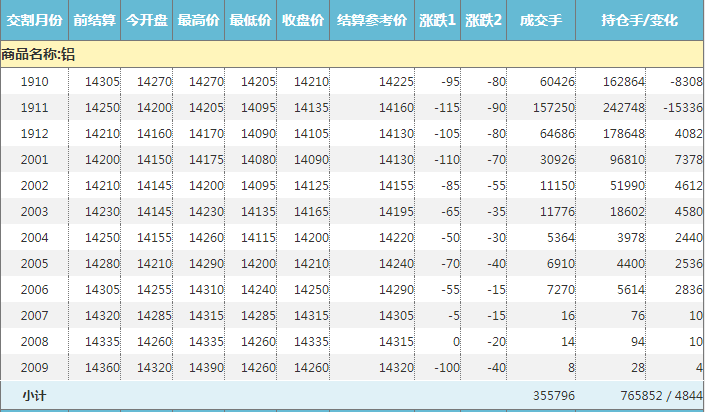Image resolution: width=705 pixels, height=412 pixels.
Task: Select the 2009 delivery month cell
Action: 34,368
